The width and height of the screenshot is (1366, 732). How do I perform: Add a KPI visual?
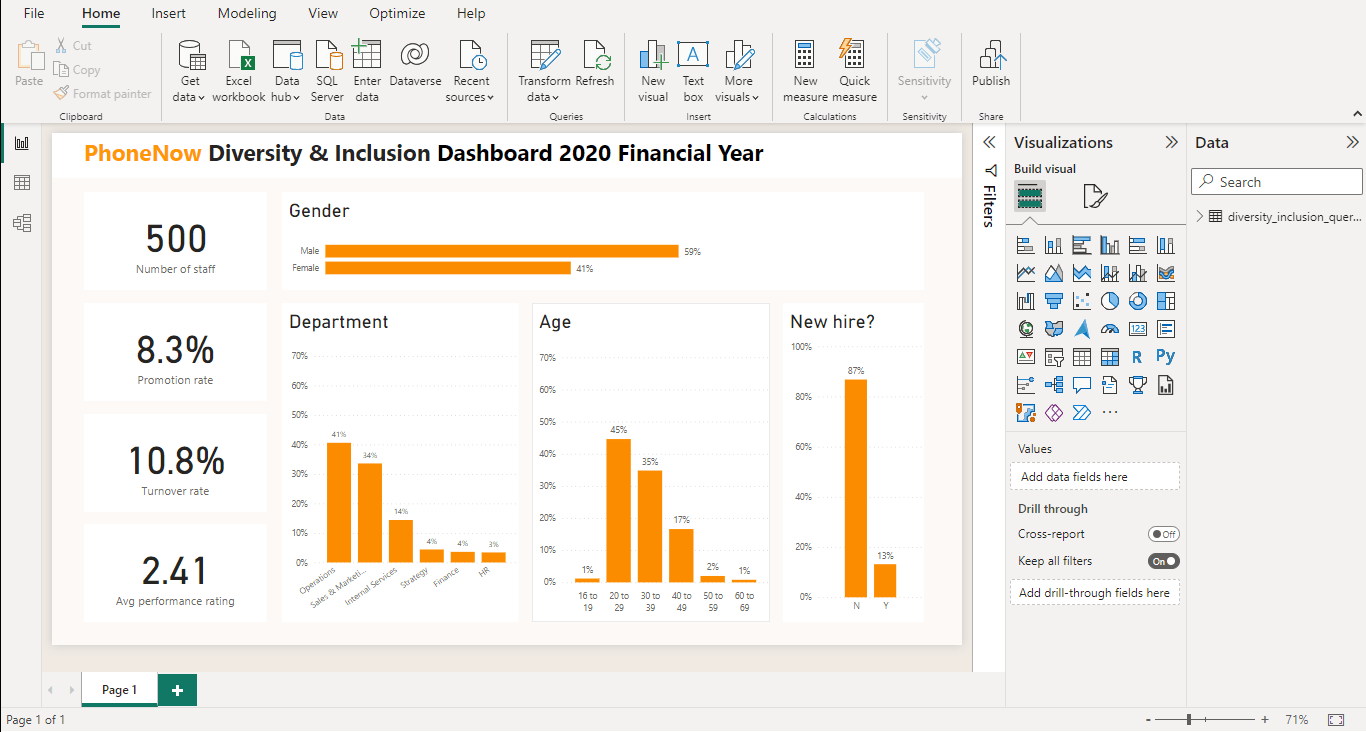(1025, 357)
